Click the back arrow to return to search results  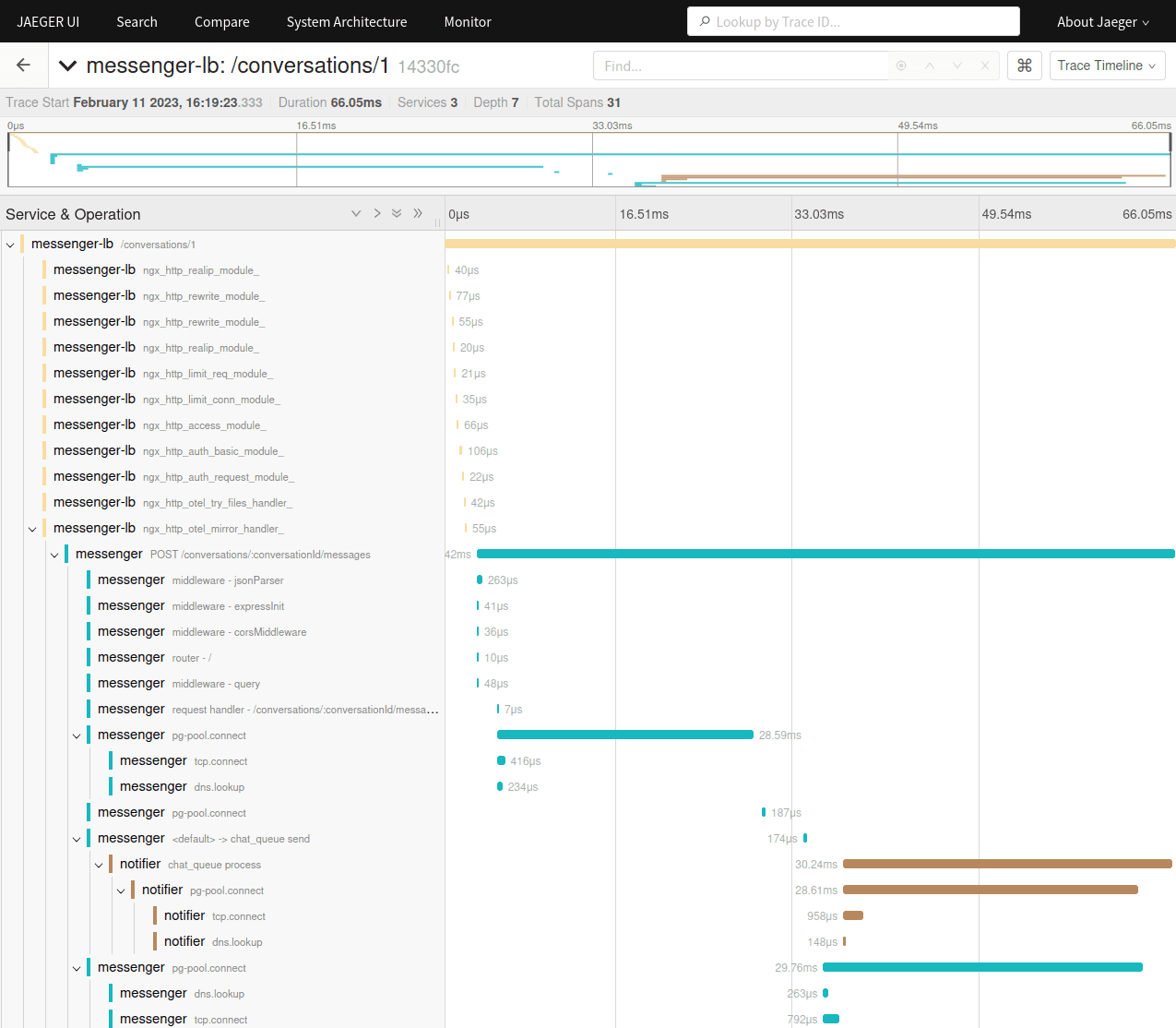23,65
